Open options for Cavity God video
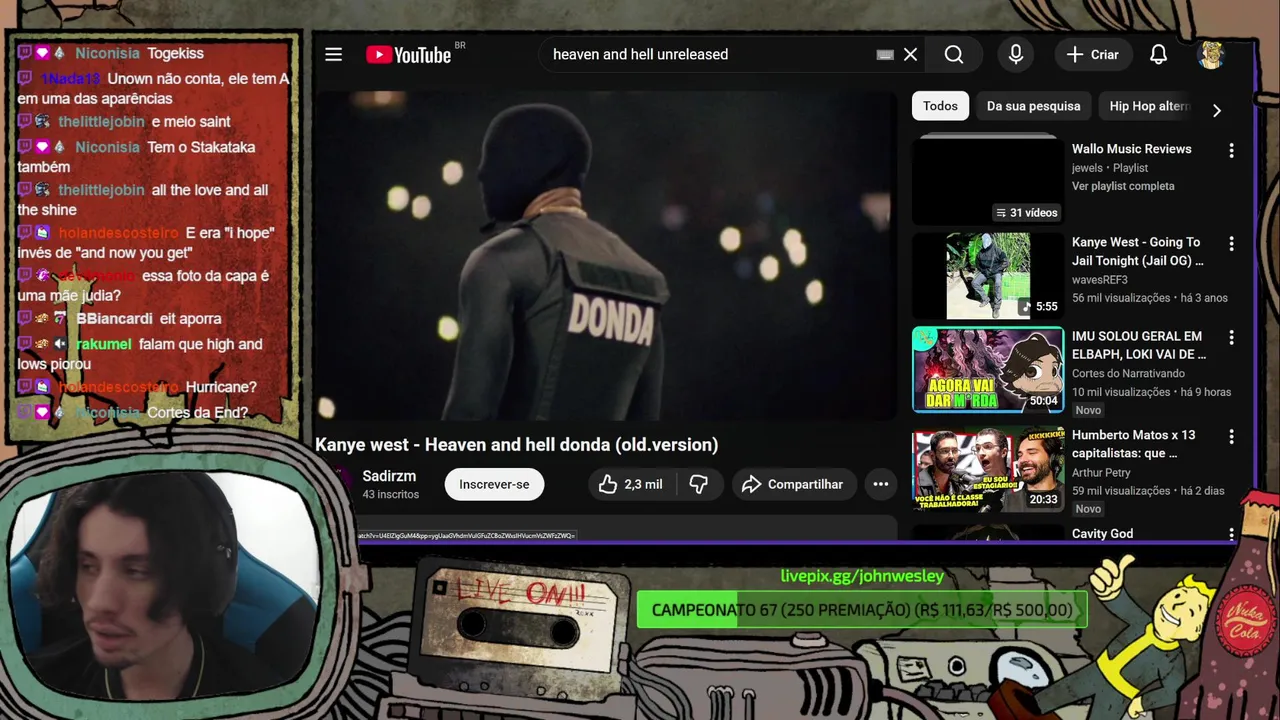This screenshot has height=720, width=1280. (x=1231, y=534)
